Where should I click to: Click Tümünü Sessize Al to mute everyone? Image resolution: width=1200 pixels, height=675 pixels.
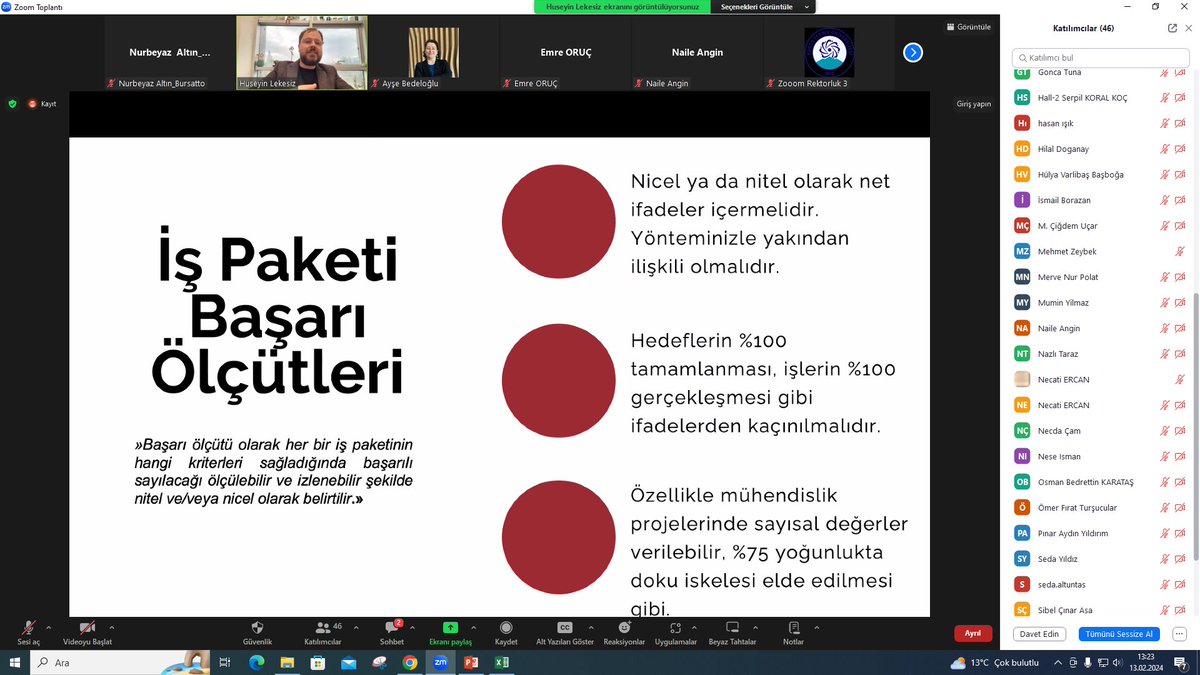point(1118,633)
